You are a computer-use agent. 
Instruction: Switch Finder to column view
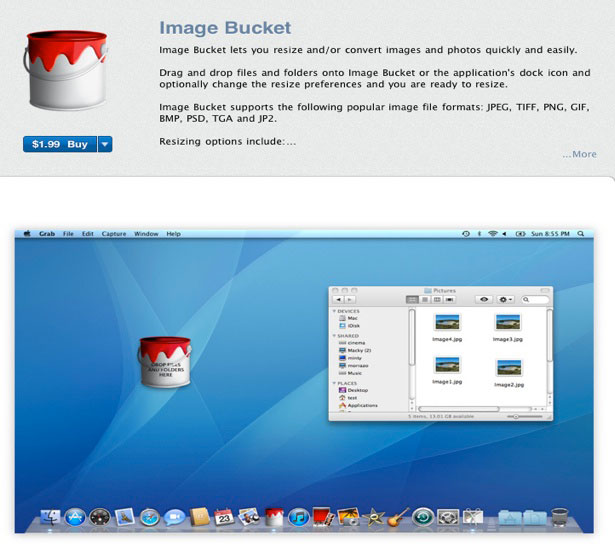point(437,300)
